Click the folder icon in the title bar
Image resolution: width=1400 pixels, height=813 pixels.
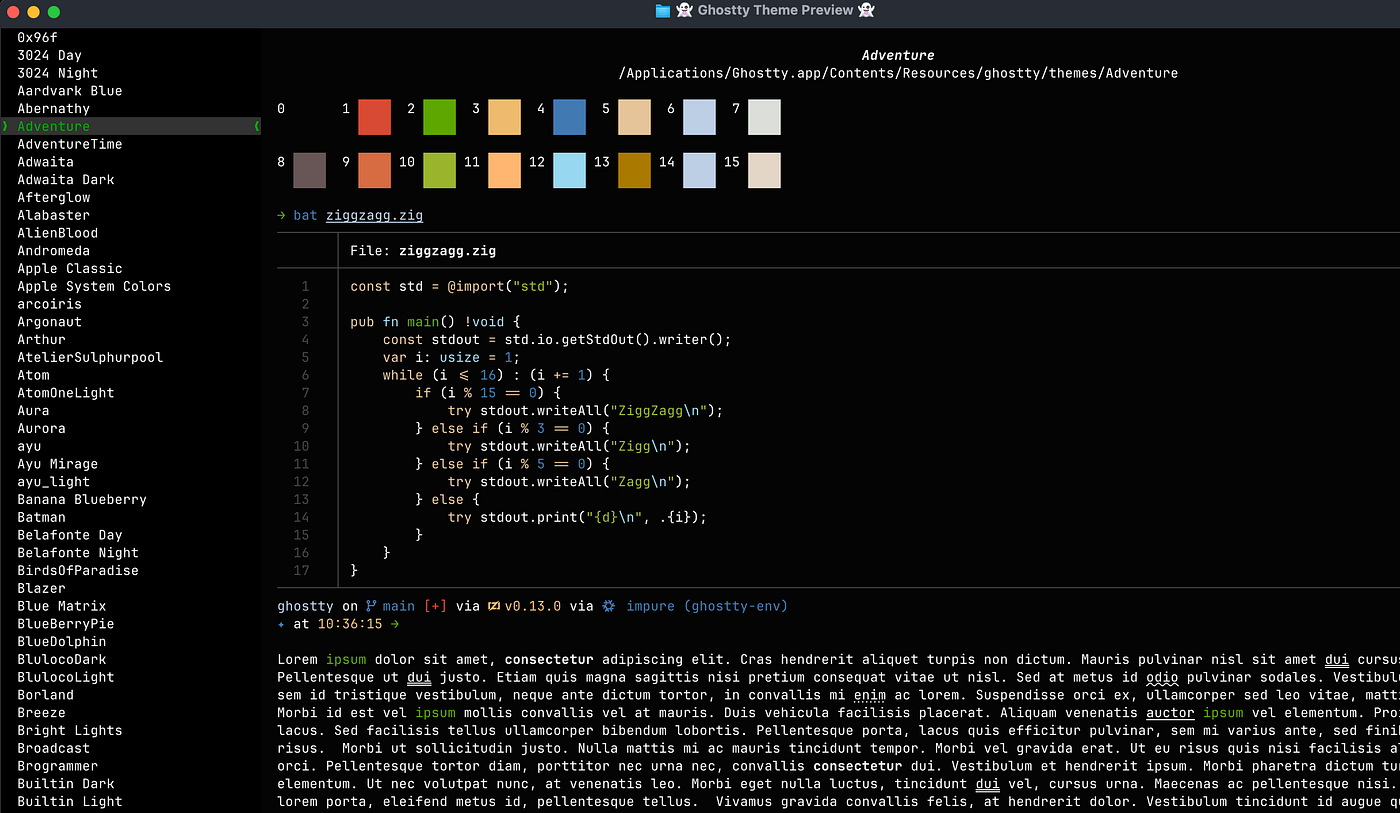pyautogui.click(x=662, y=10)
